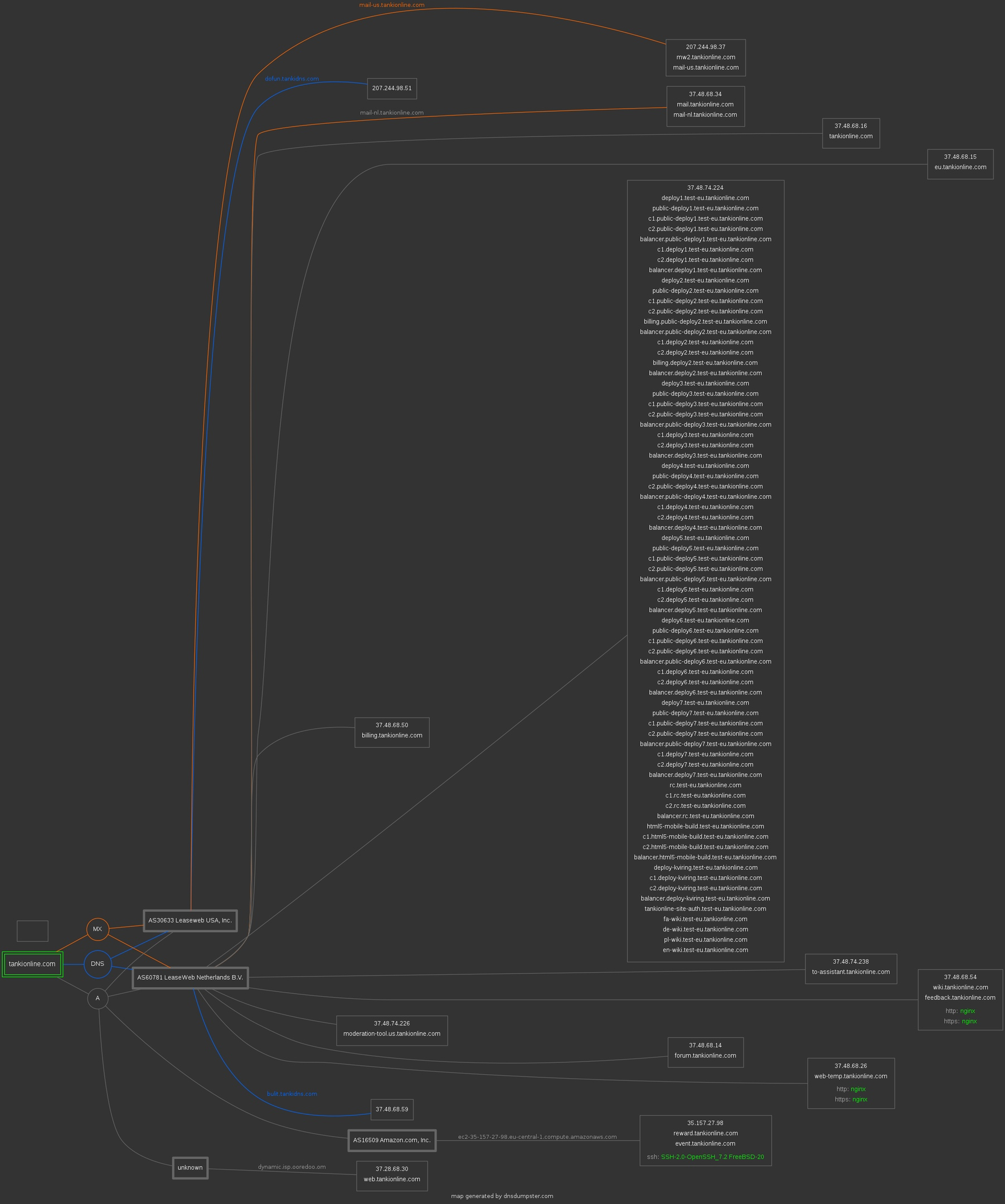Click the 207.244.98.51 host box
This screenshot has height=1204, width=1005.
point(391,88)
